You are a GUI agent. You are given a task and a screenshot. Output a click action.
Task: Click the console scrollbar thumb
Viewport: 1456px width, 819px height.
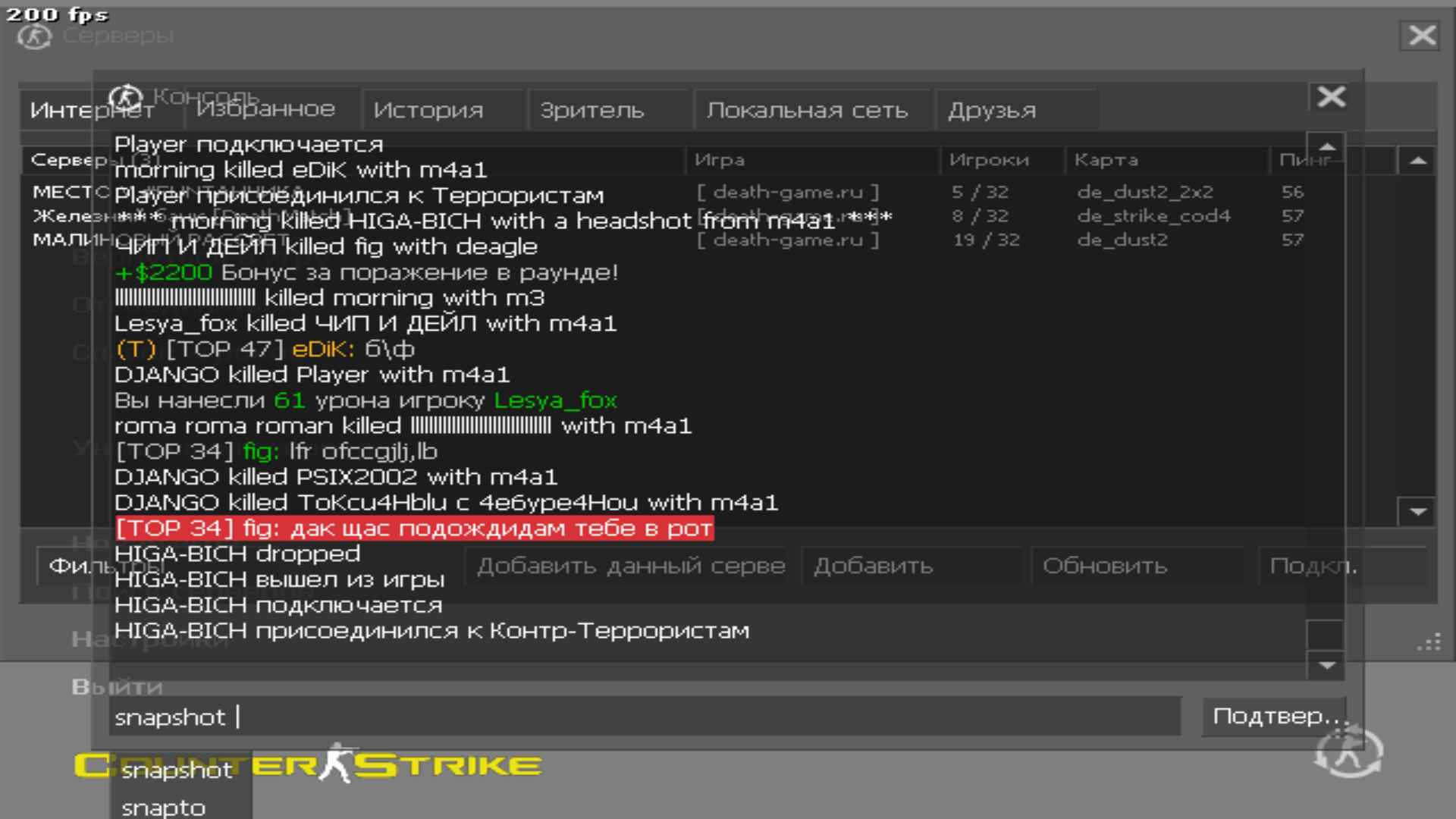(x=1326, y=634)
